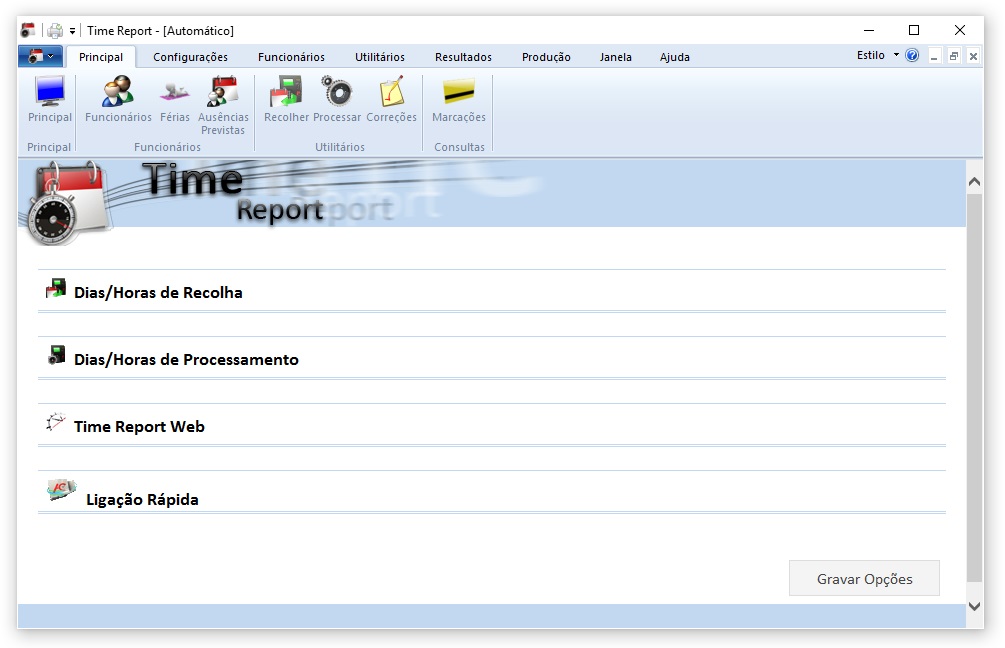Viewport: 1005px width, 648px height.
Task: Open the Férias ribbon icon
Action: click(x=174, y=99)
